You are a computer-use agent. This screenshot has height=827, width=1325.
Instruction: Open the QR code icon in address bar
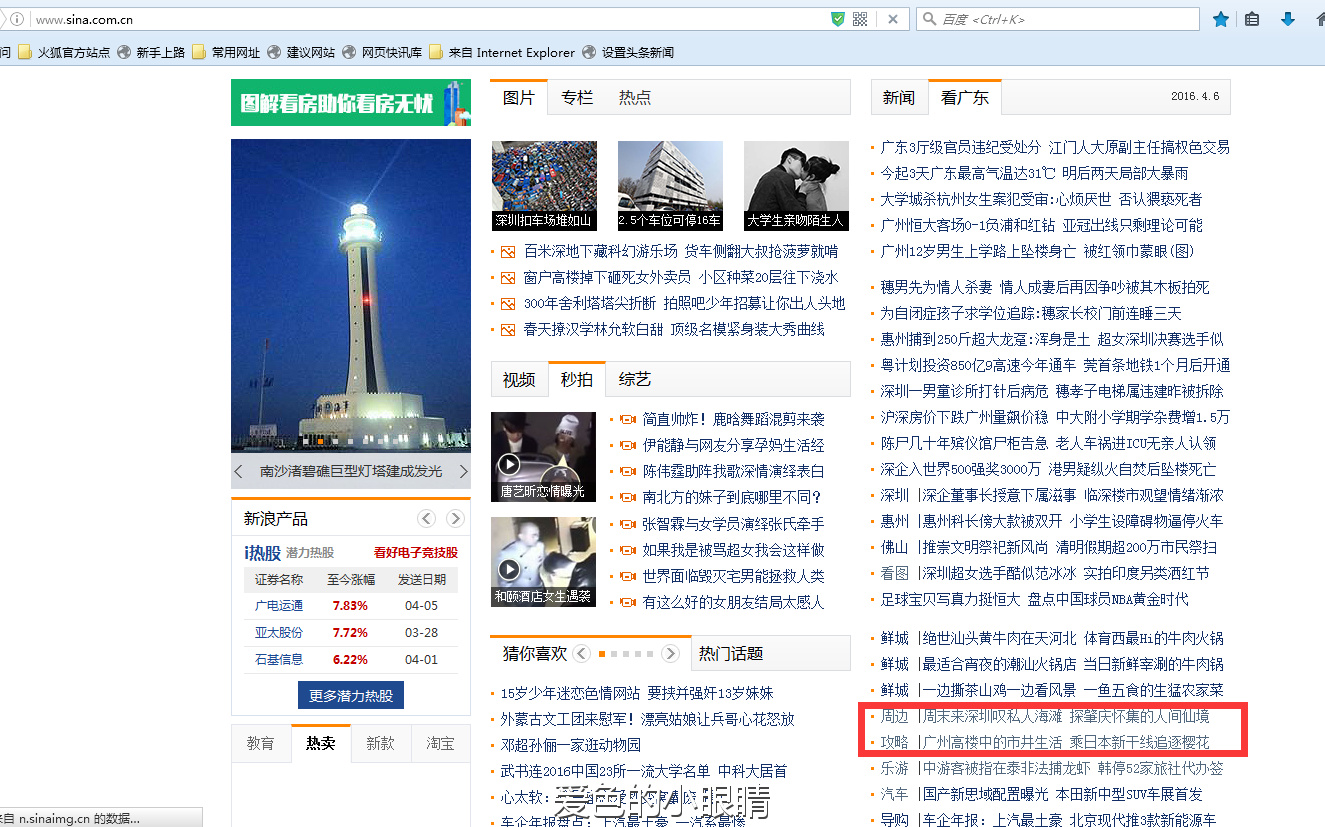tap(860, 19)
